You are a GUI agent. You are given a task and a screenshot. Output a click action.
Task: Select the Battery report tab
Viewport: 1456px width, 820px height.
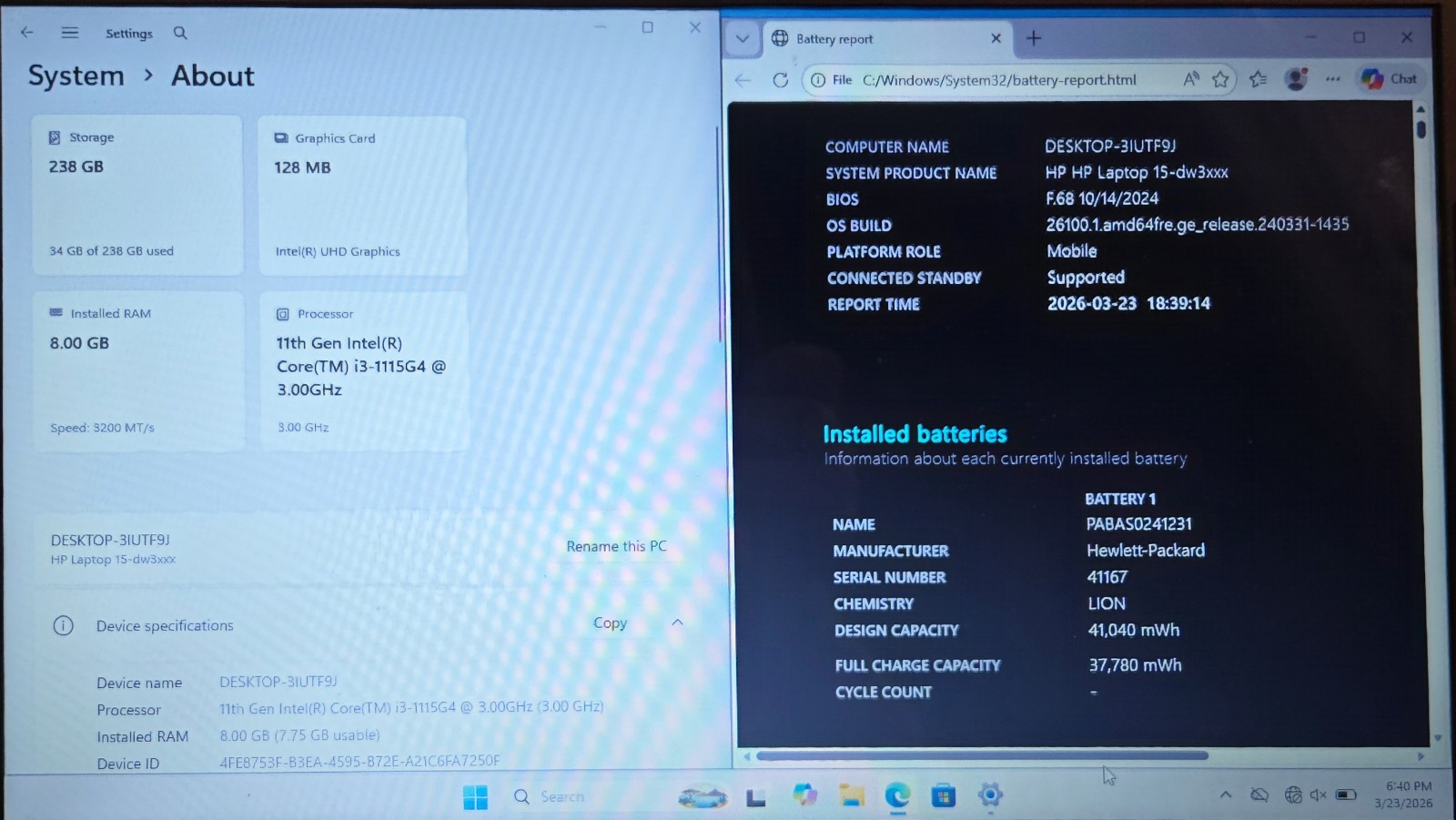click(x=887, y=38)
